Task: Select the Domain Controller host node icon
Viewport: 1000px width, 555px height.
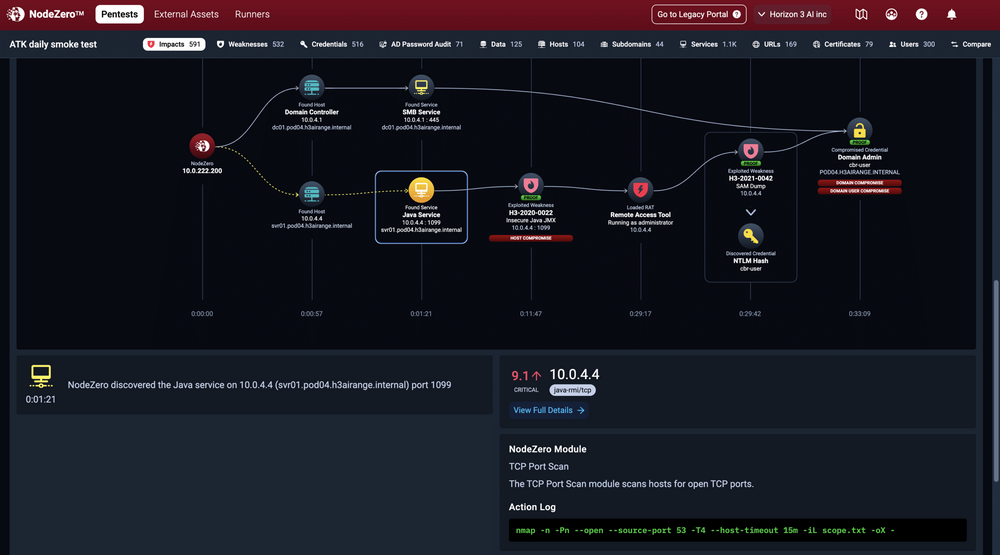Action: [x=311, y=87]
